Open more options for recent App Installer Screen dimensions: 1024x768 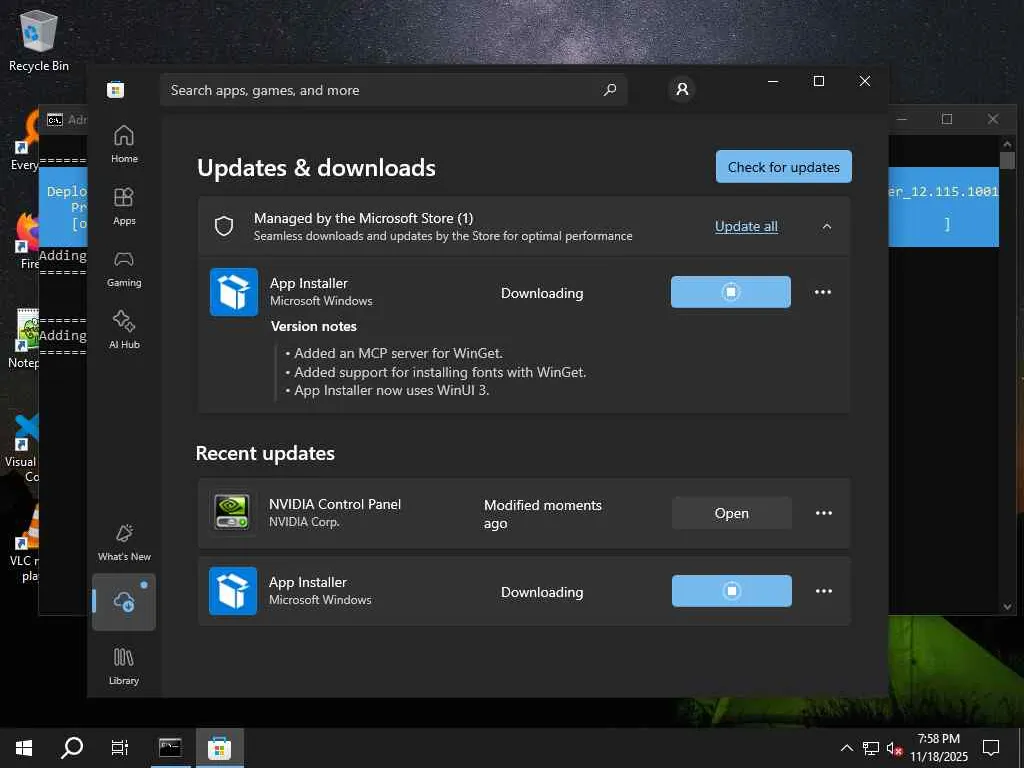[x=824, y=591]
